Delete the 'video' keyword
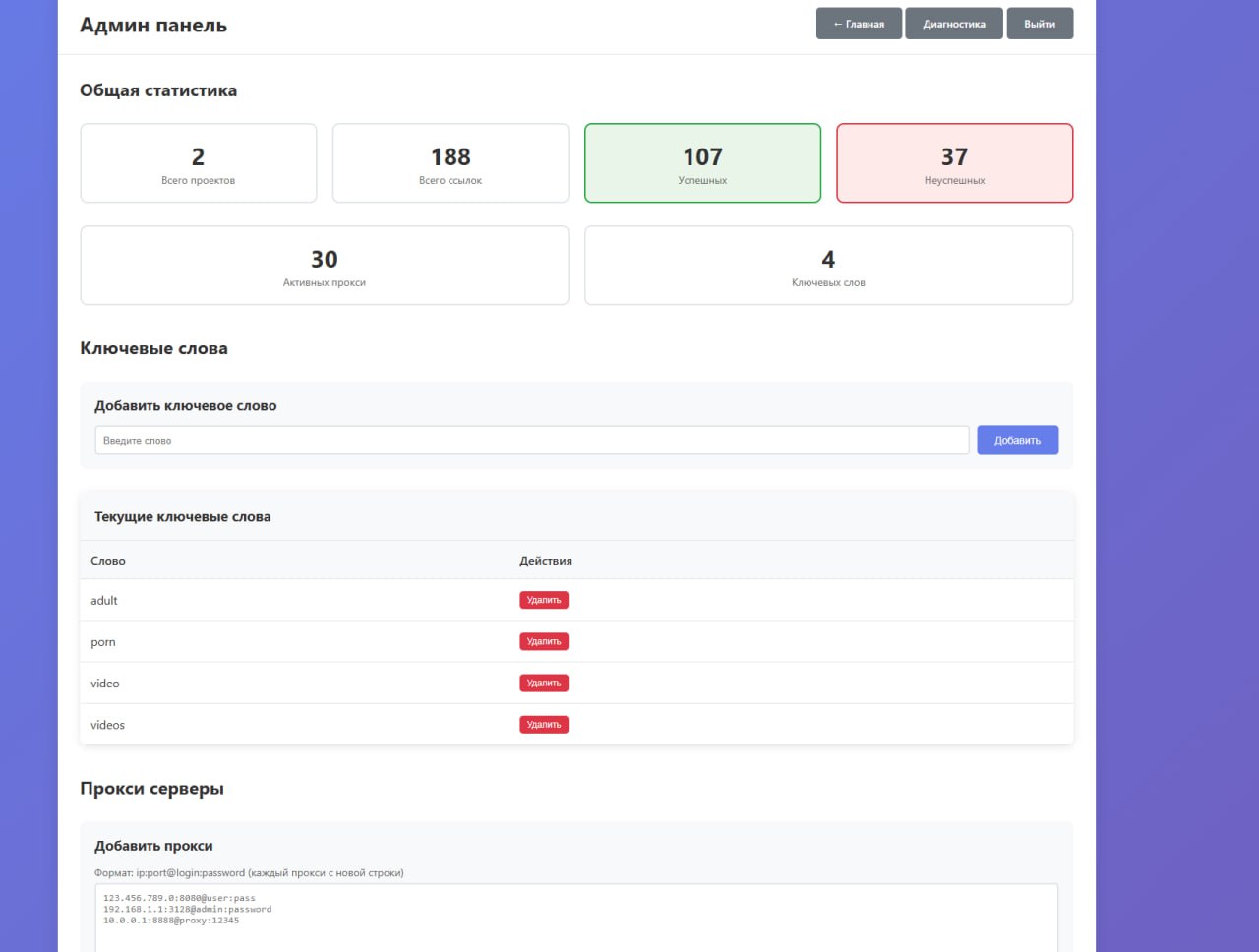Image resolution: width=1259 pixels, height=952 pixels. point(544,683)
